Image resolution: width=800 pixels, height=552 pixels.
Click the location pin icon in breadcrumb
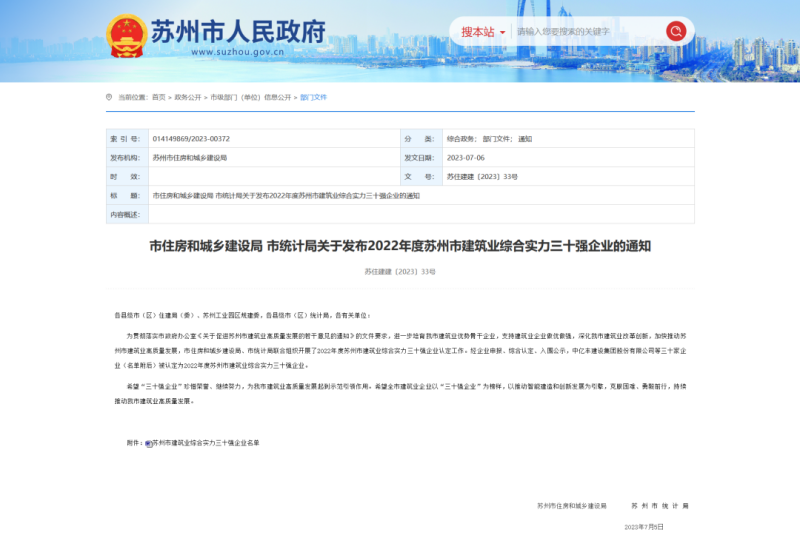[x=109, y=97]
